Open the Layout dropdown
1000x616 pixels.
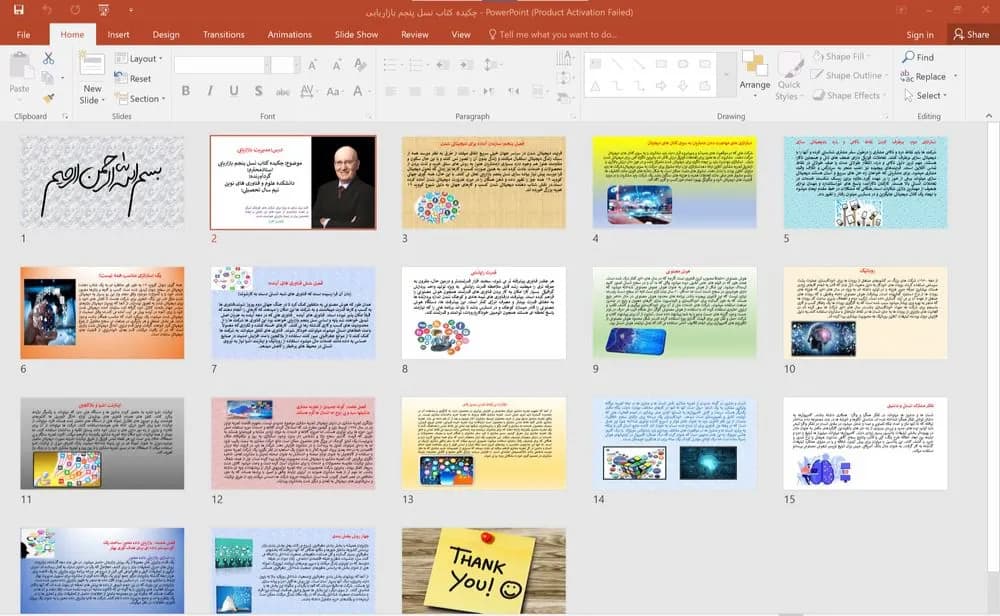(x=138, y=59)
